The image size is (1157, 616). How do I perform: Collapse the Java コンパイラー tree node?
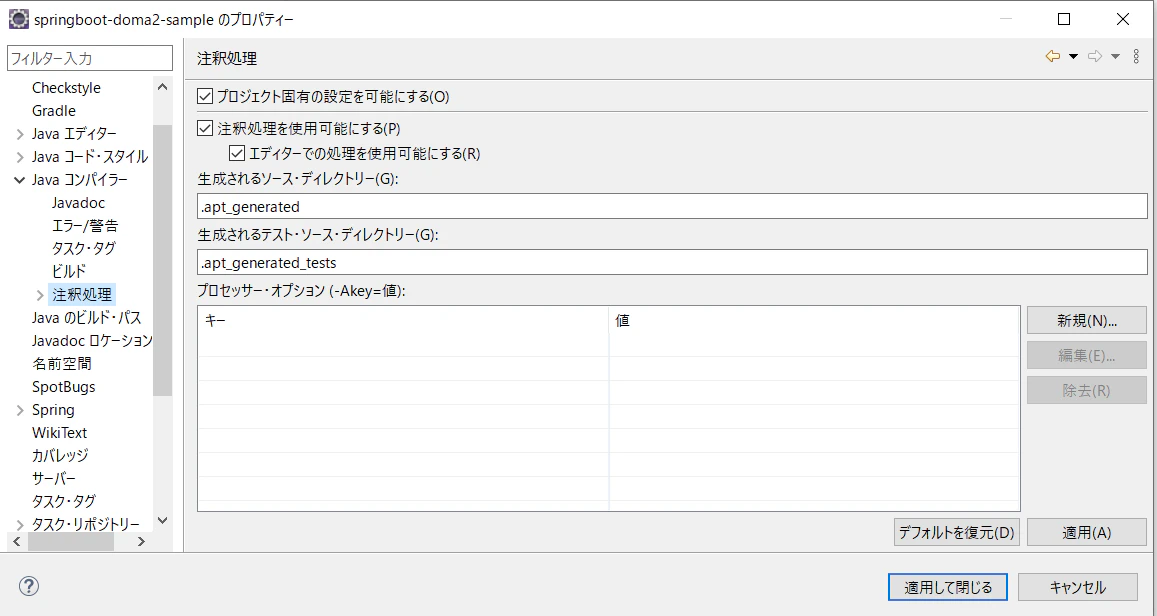click(20, 180)
